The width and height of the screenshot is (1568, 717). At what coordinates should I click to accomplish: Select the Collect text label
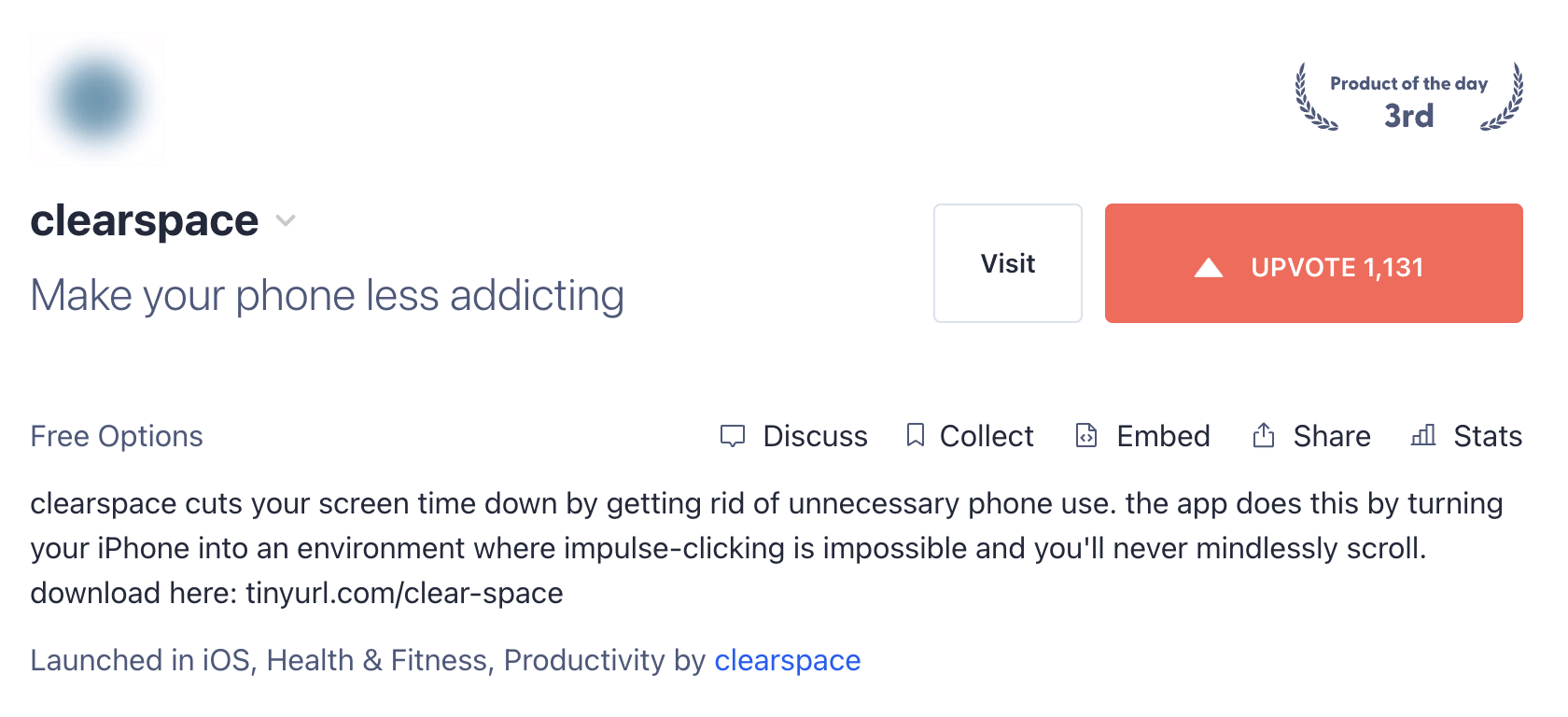[987, 436]
